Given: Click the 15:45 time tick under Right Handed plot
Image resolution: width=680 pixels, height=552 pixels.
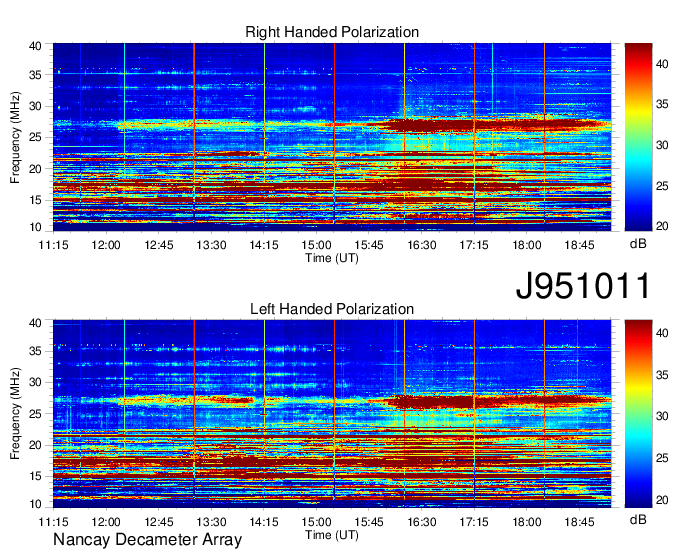Looking at the screenshot, I should coord(369,245).
